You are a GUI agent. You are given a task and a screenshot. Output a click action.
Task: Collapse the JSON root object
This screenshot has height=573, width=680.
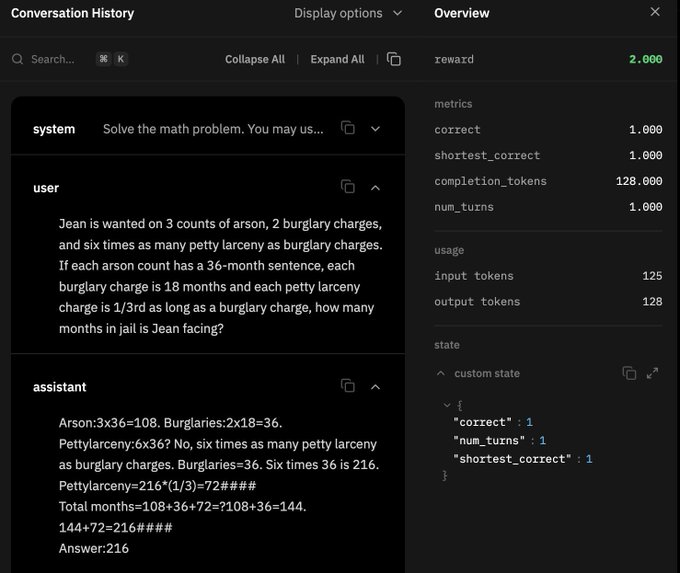[447, 405]
